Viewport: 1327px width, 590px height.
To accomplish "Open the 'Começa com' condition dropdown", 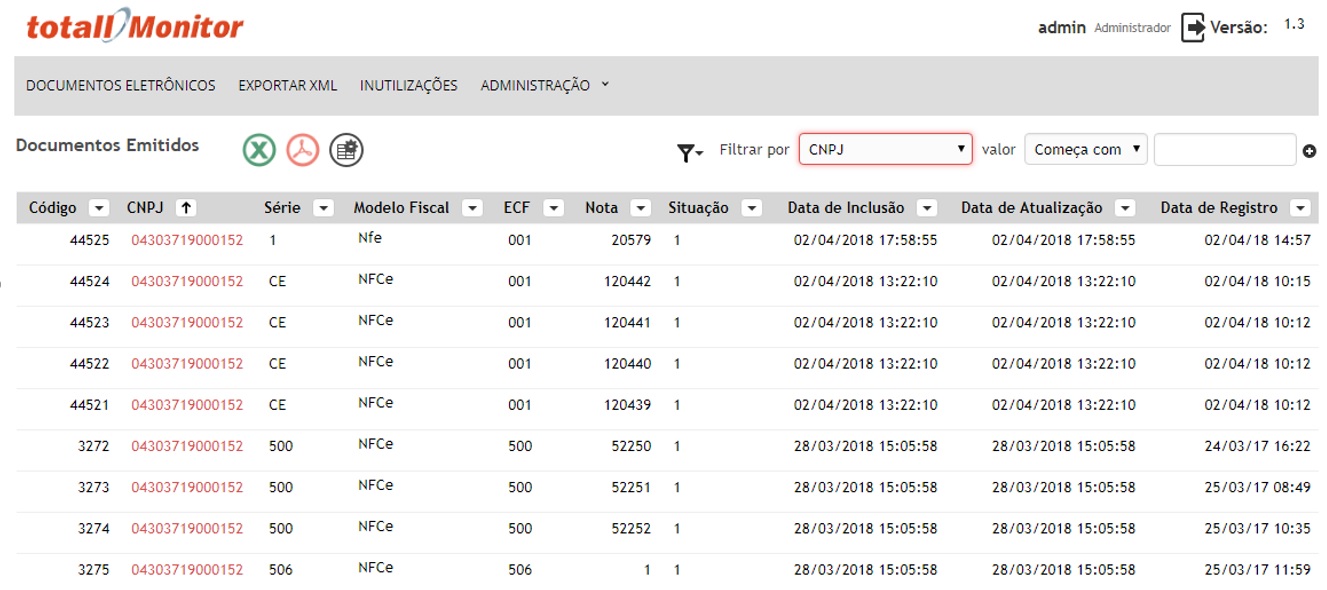I will click(1085, 150).
